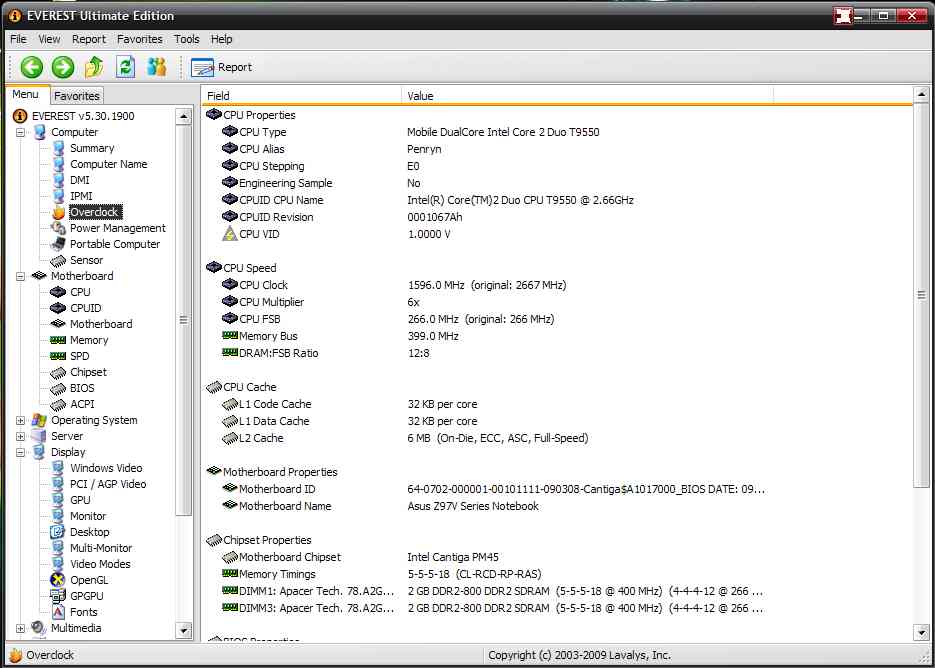
Task: Click the Value column header
Action: (587, 95)
